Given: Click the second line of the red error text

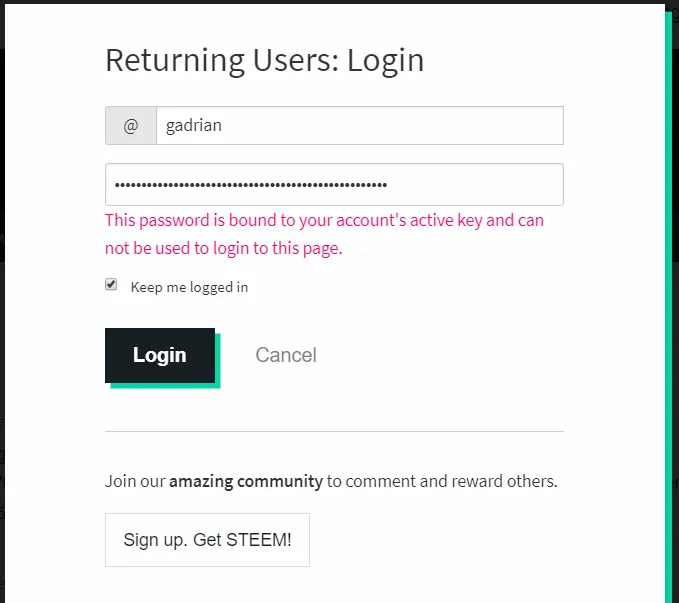Looking at the screenshot, I should click(224, 249).
